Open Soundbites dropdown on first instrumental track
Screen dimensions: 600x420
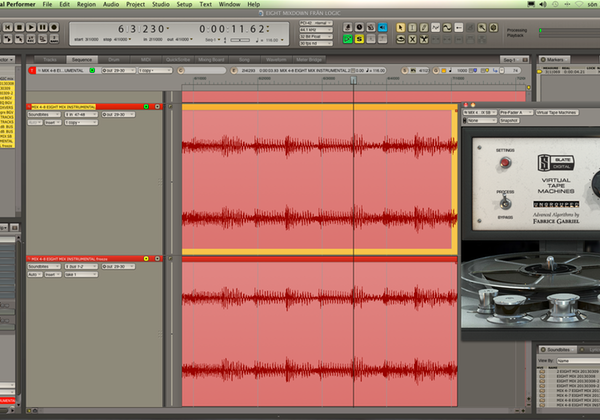click(x=44, y=114)
